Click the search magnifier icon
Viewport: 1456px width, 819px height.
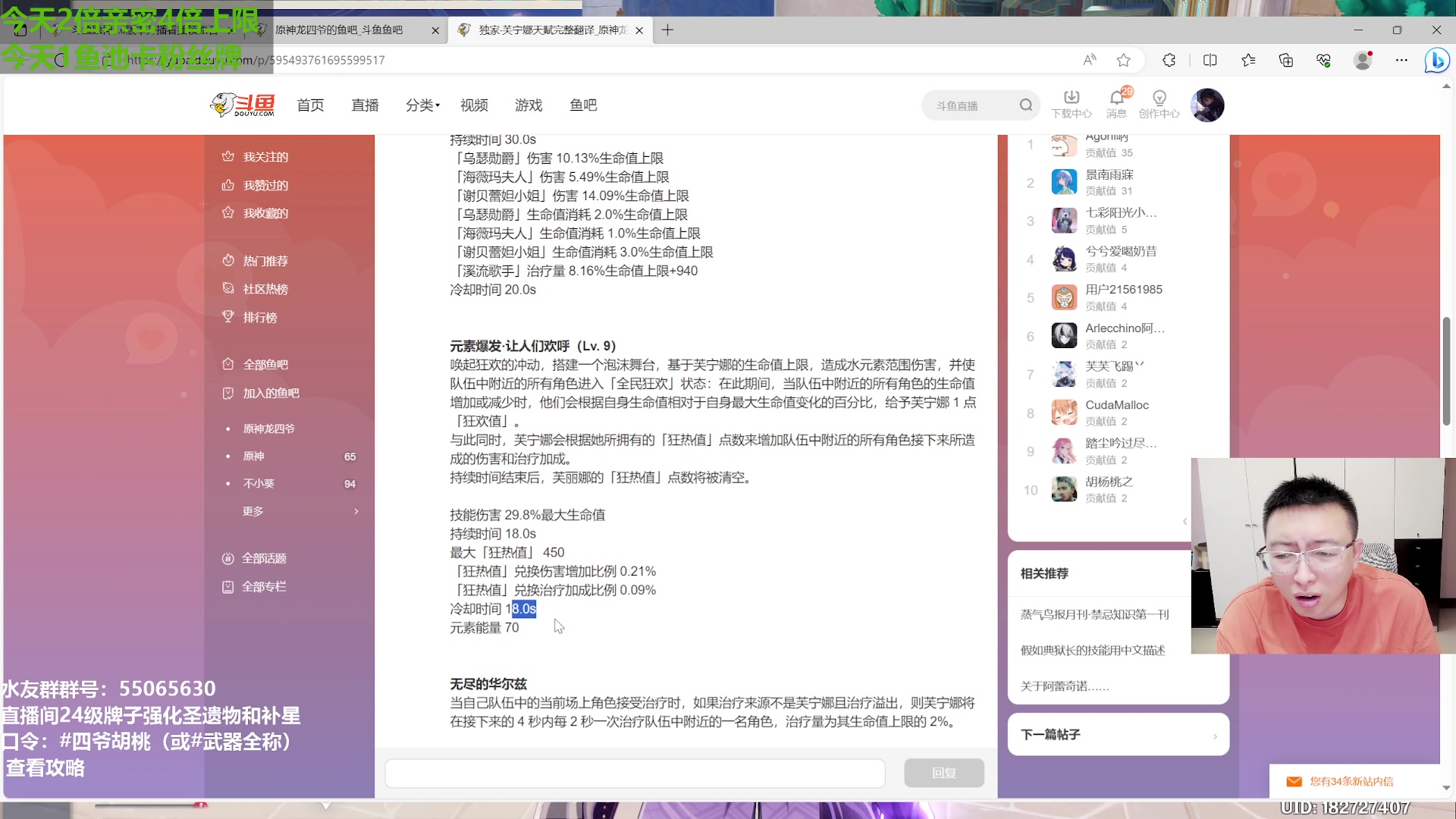pos(1025,105)
